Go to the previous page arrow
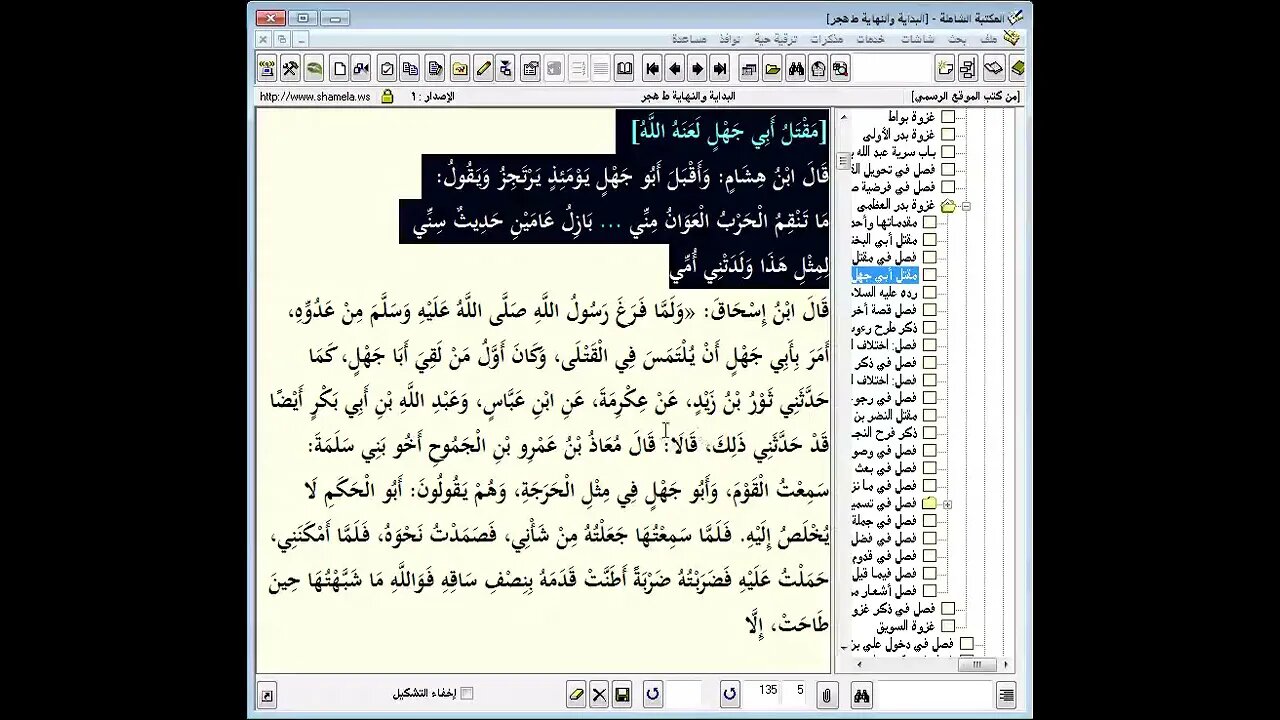Image resolution: width=1280 pixels, height=720 pixels. 675,69
